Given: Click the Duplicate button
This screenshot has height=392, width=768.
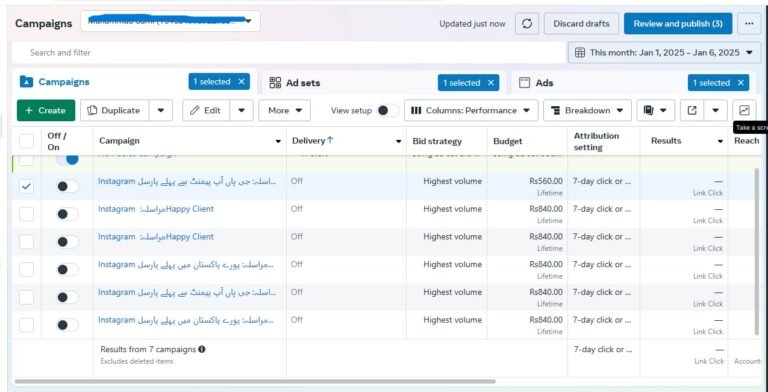Looking at the screenshot, I should click(x=115, y=110).
